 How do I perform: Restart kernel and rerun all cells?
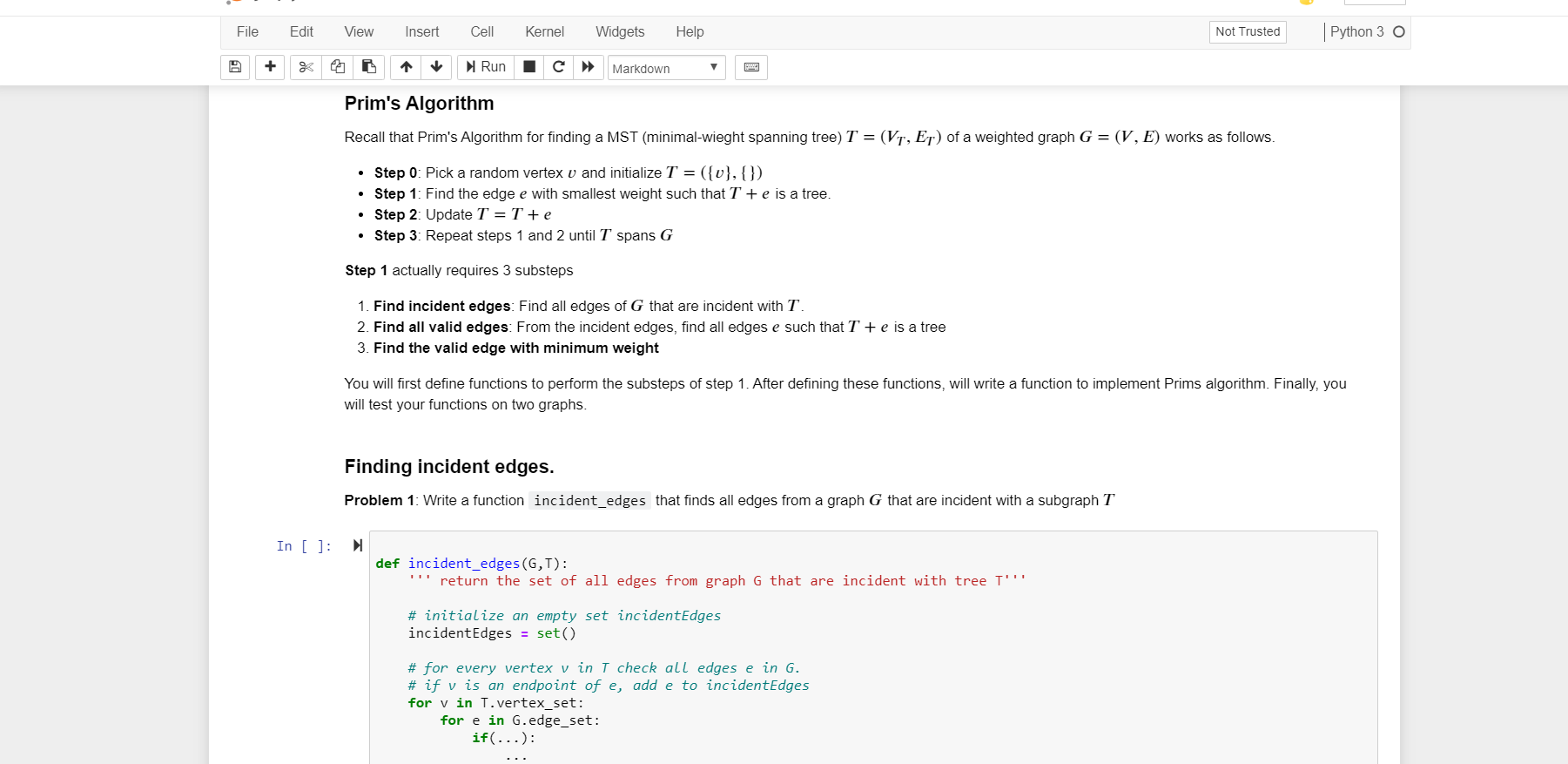tap(589, 67)
